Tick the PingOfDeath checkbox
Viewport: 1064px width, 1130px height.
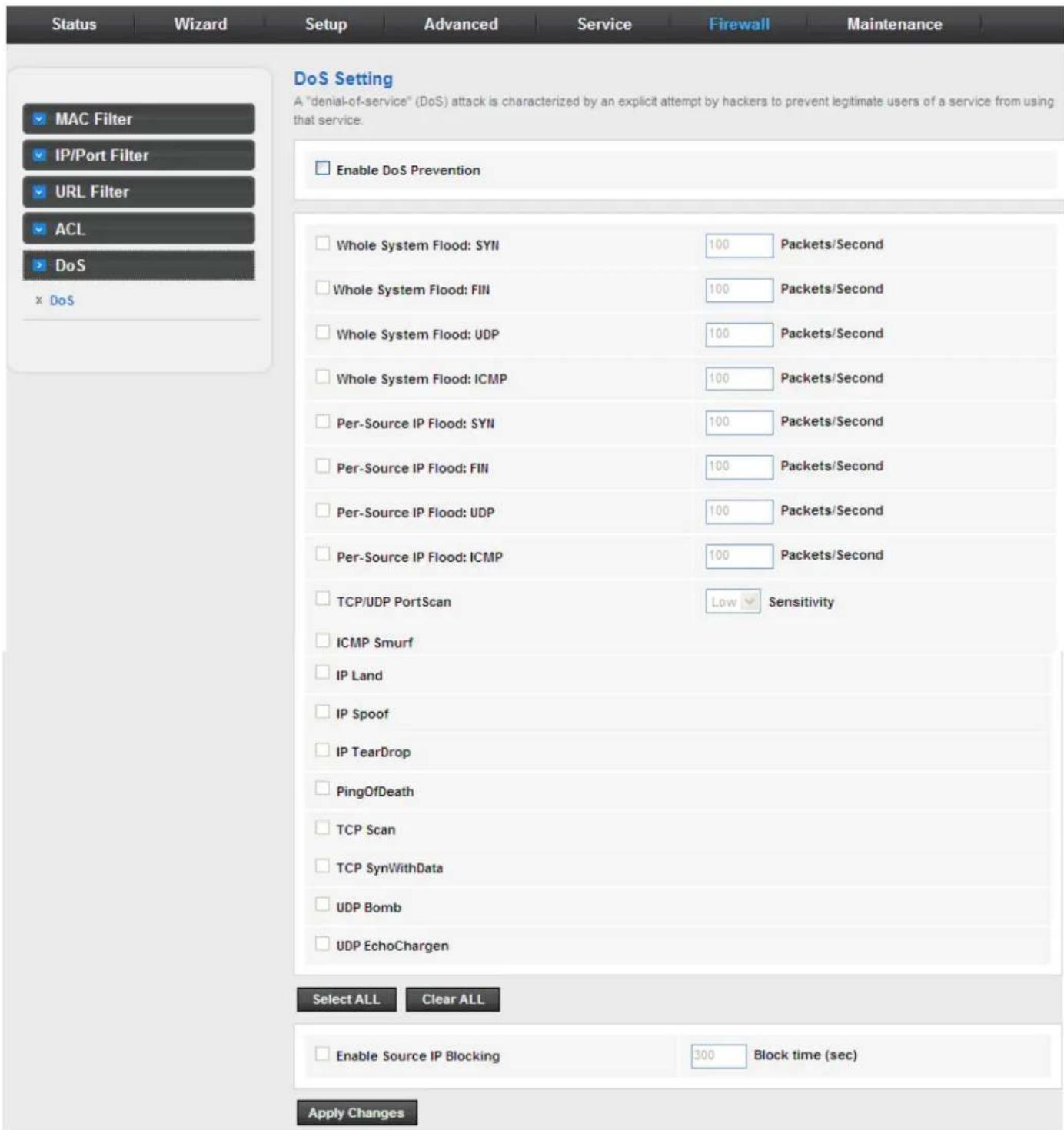323,789
